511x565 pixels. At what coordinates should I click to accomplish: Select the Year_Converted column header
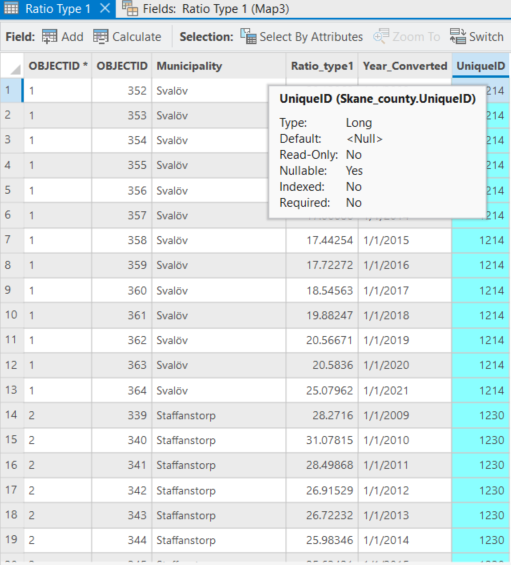pos(405,66)
